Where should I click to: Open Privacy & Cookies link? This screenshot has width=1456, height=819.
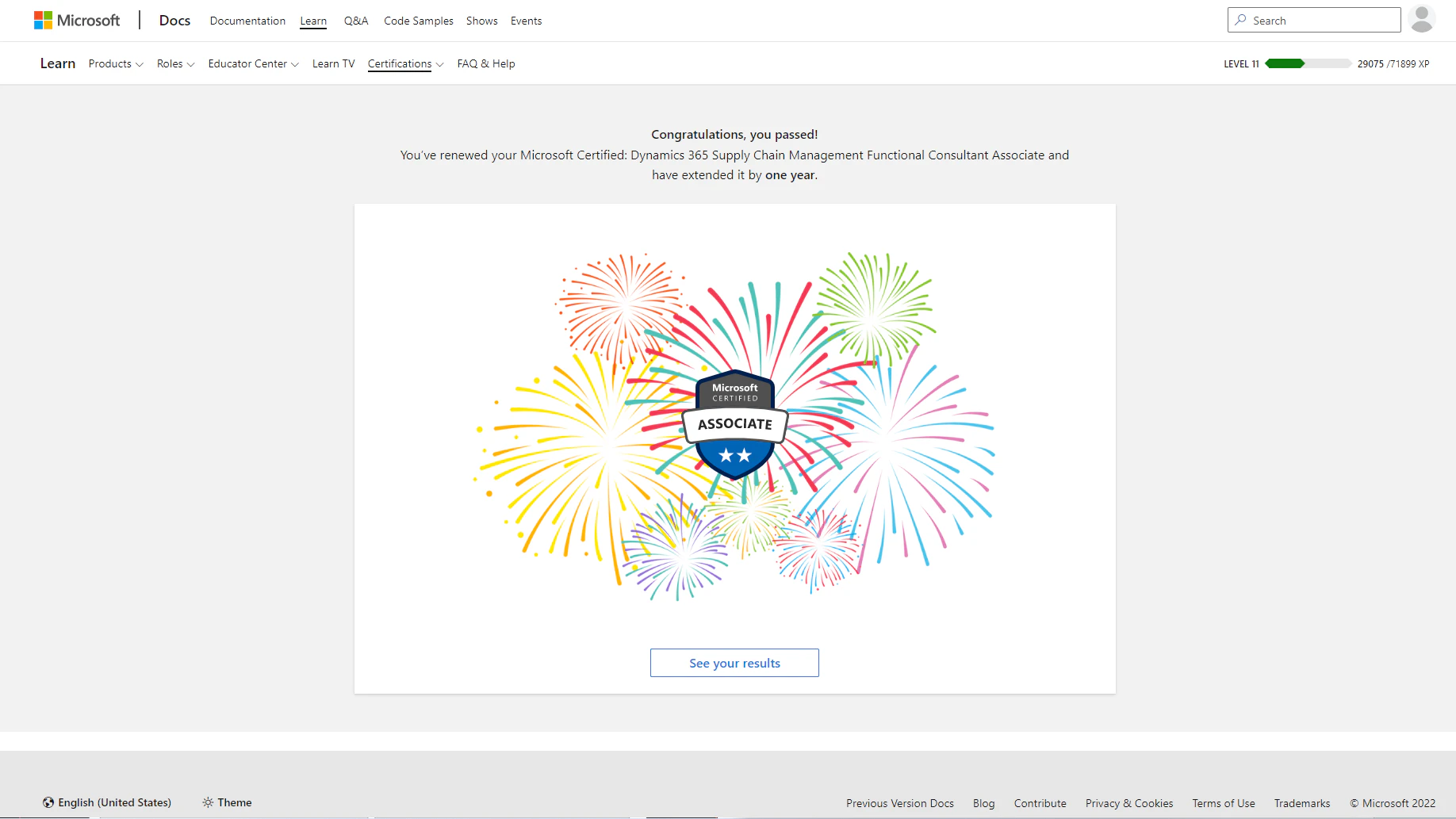[x=1129, y=803]
